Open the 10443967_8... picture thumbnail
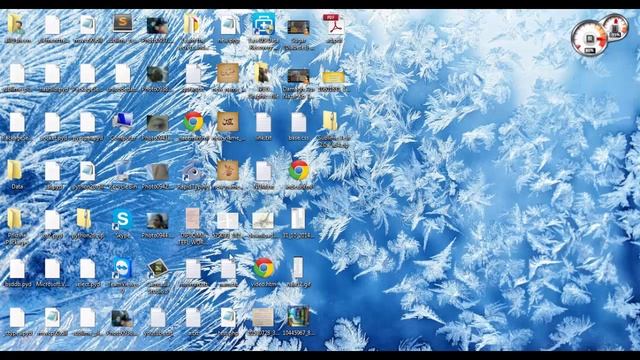Image resolution: width=640 pixels, height=360 pixels. click(x=298, y=317)
